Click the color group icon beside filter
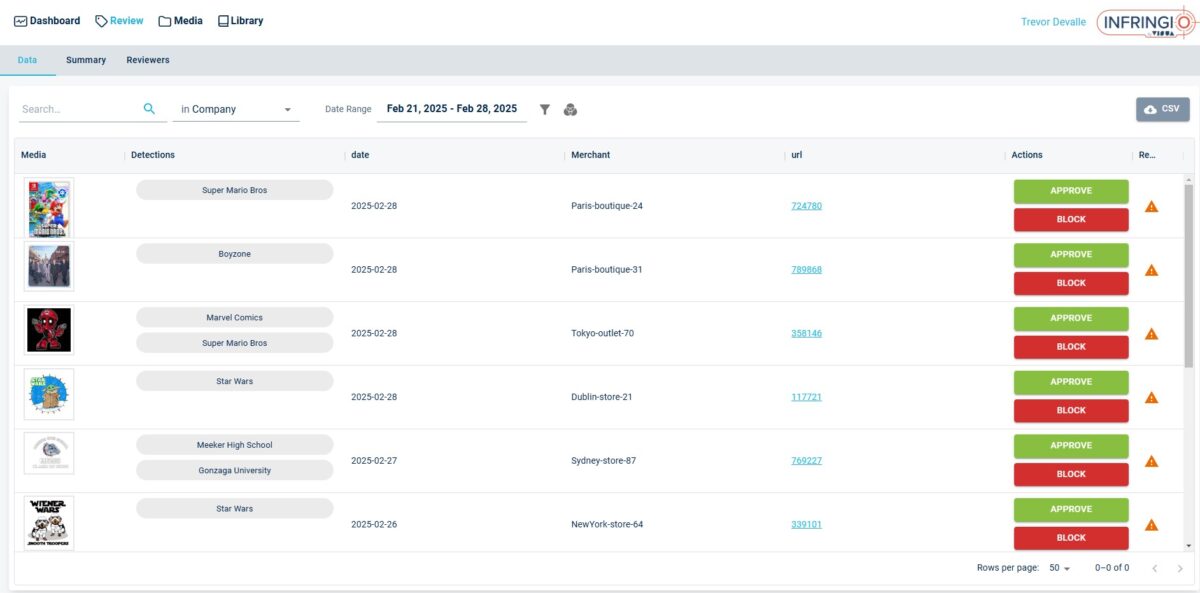 pyautogui.click(x=570, y=110)
